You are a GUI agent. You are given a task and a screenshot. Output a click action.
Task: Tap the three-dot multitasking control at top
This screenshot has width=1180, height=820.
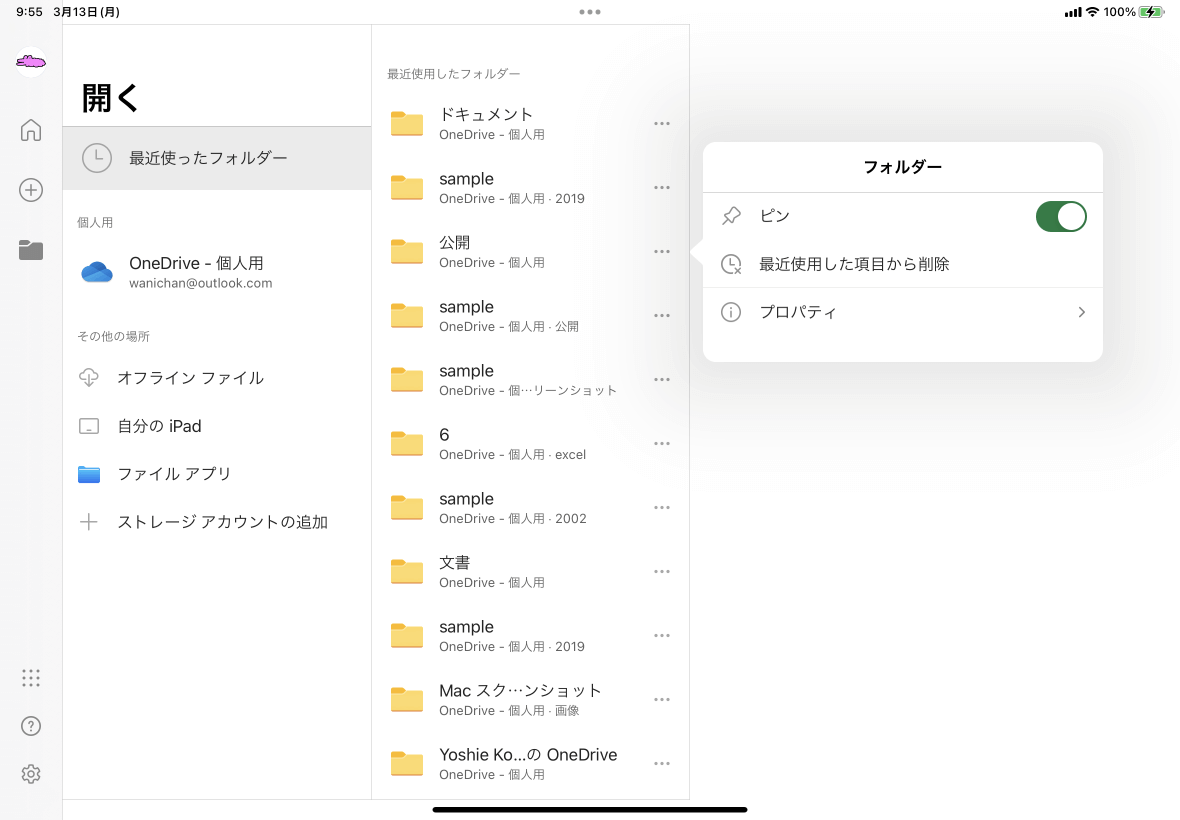590,12
